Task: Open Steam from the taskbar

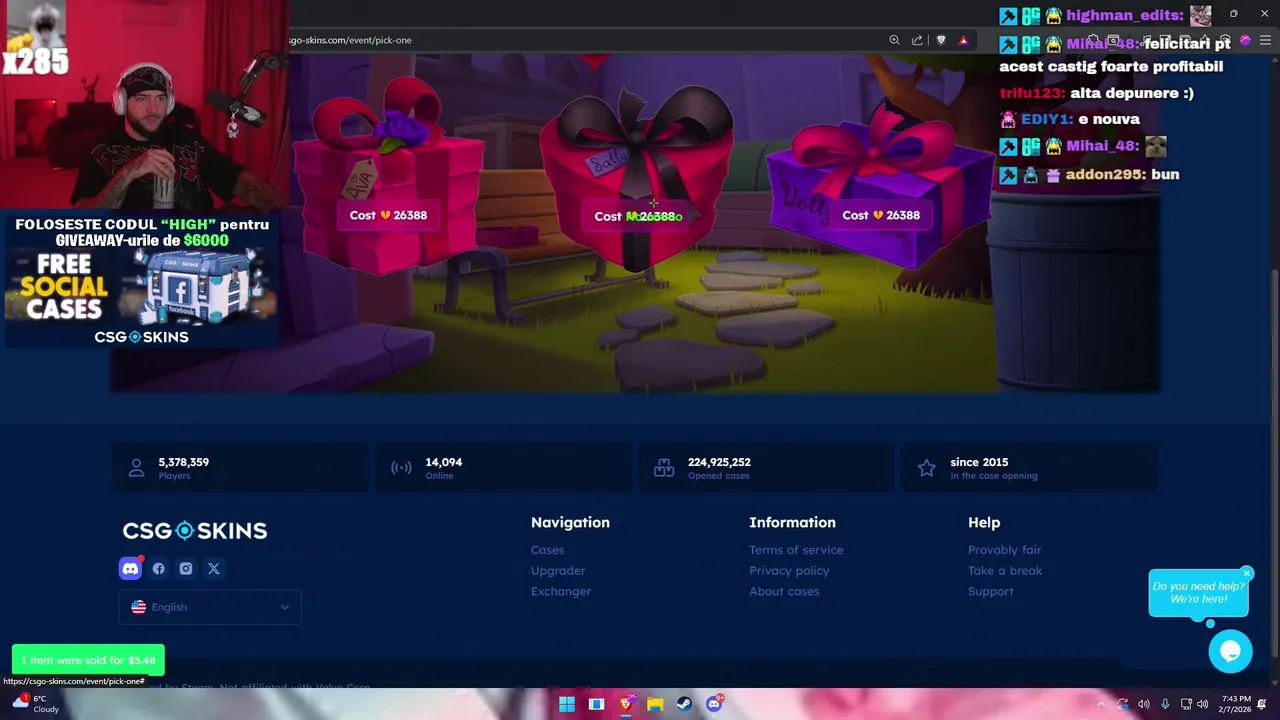Action: pos(684,704)
